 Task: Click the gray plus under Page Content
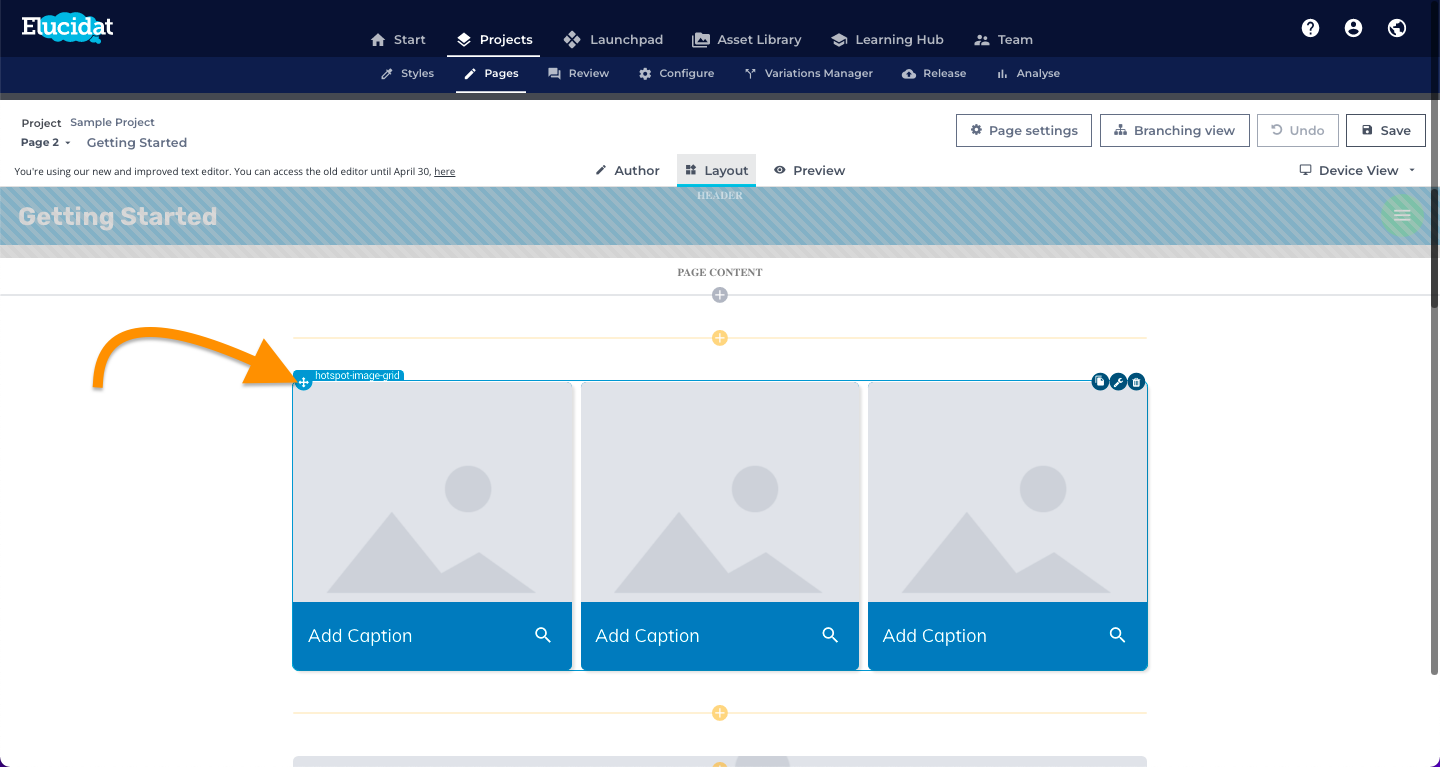[x=719, y=295]
